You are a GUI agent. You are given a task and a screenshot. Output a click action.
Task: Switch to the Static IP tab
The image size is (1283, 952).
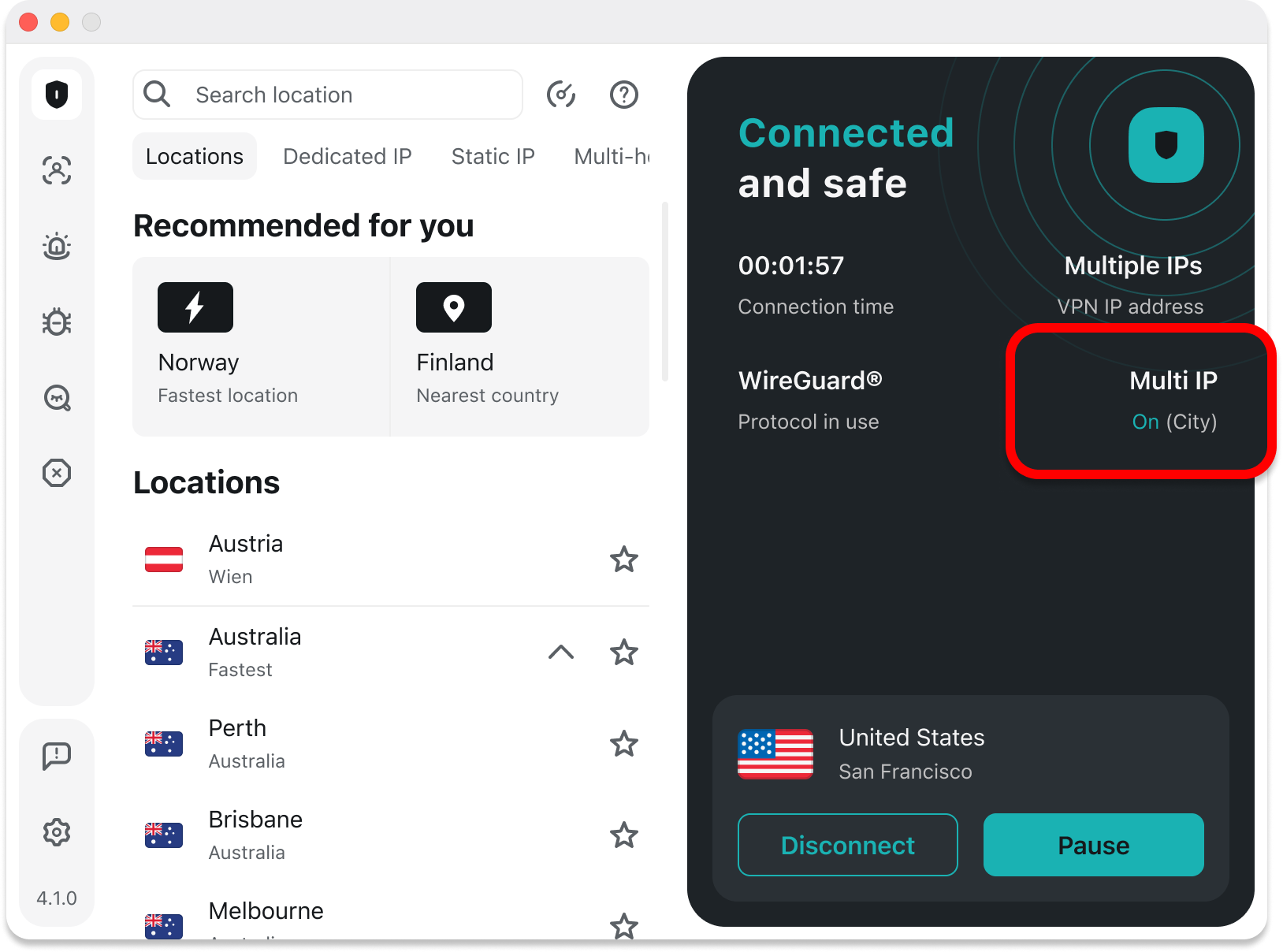click(x=493, y=156)
